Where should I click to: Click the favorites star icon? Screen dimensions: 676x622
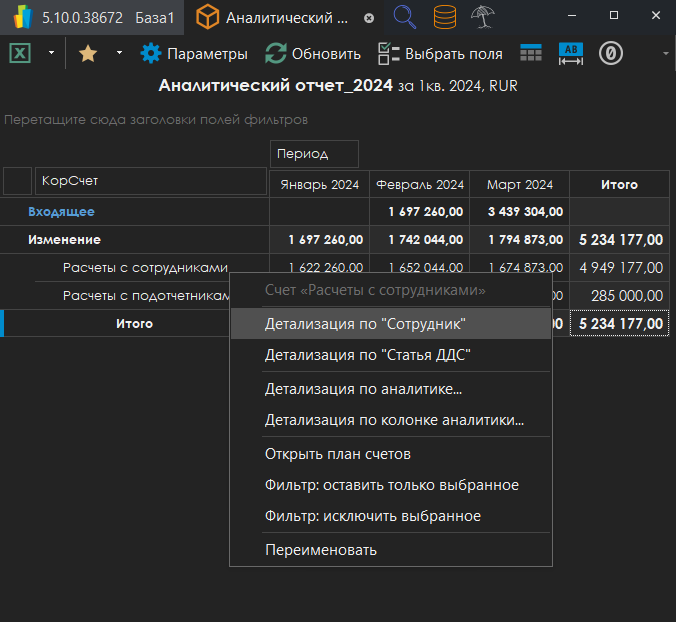(x=88, y=54)
